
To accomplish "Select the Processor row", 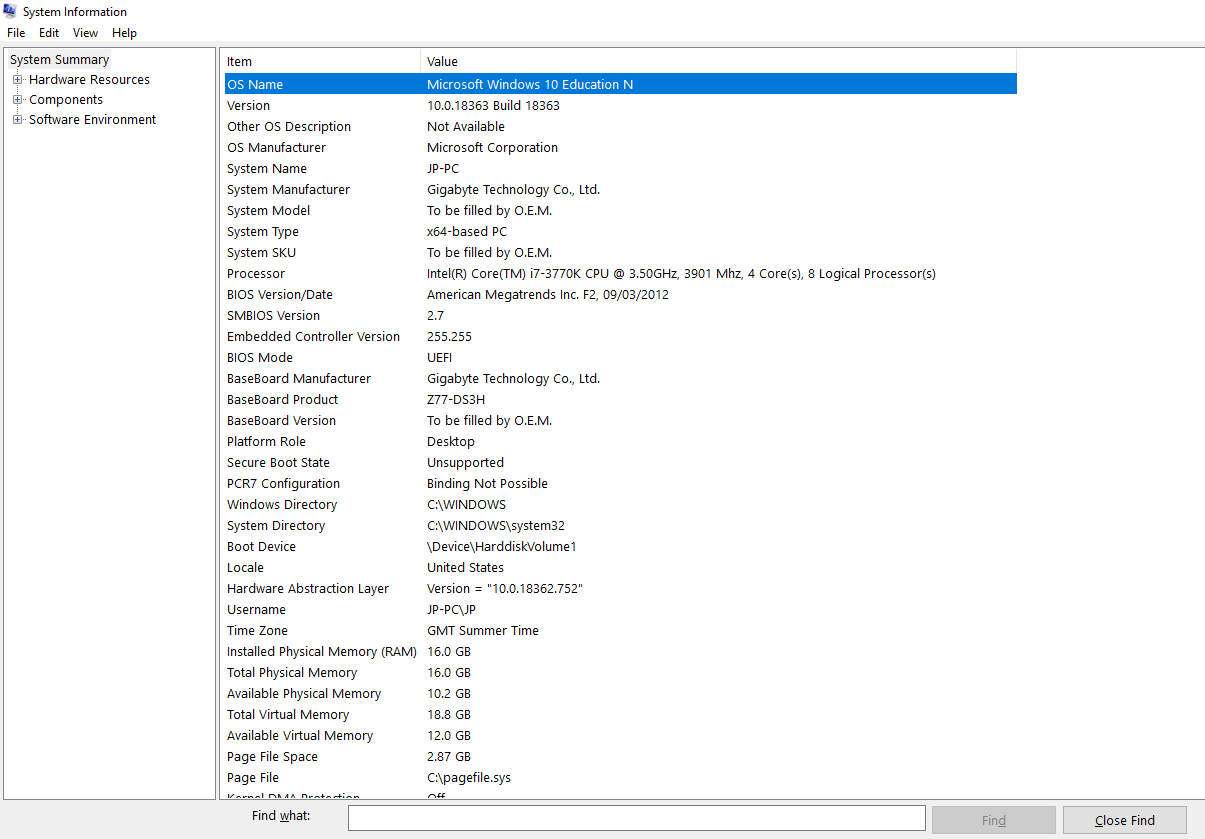I will pos(620,274).
